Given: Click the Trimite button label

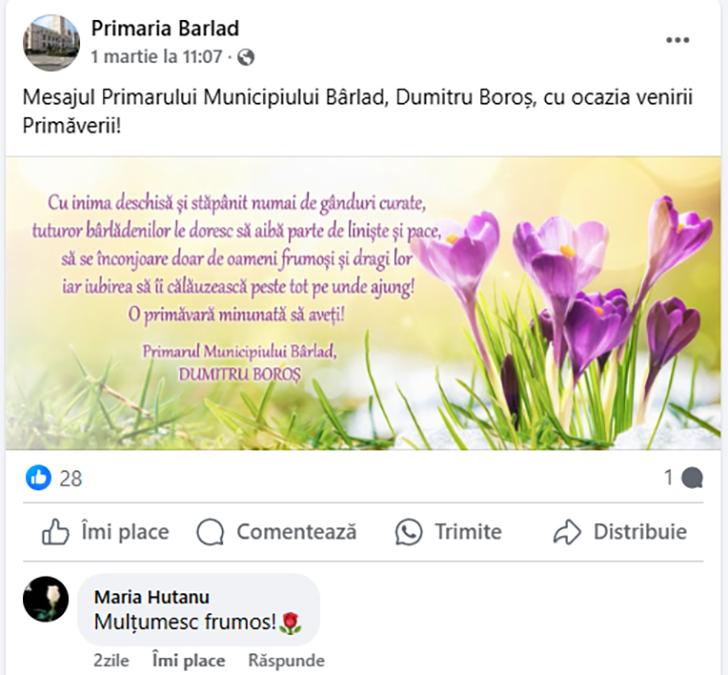Looking at the screenshot, I should [x=468, y=532].
